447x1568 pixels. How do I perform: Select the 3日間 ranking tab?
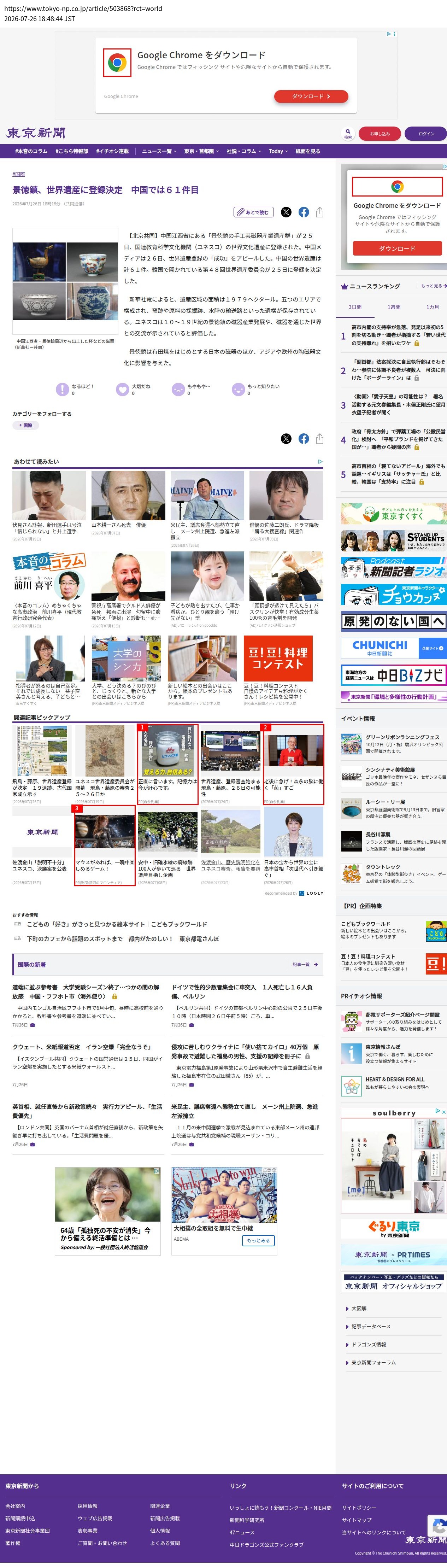coord(354,307)
